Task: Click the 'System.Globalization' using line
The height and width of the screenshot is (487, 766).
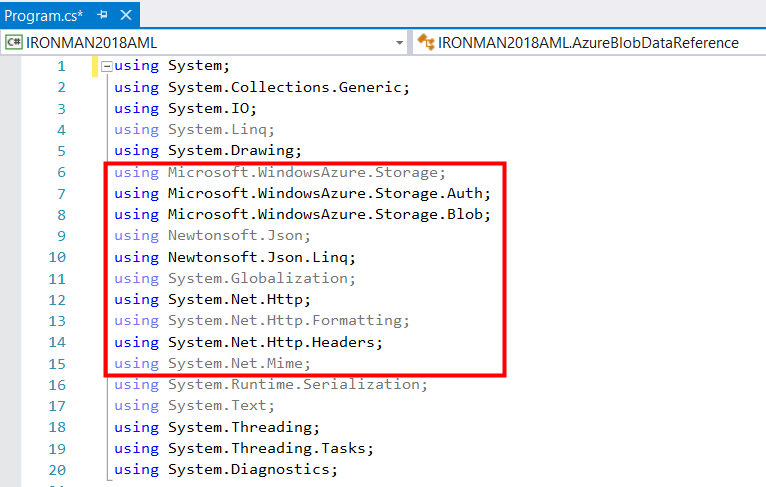Action: point(235,278)
